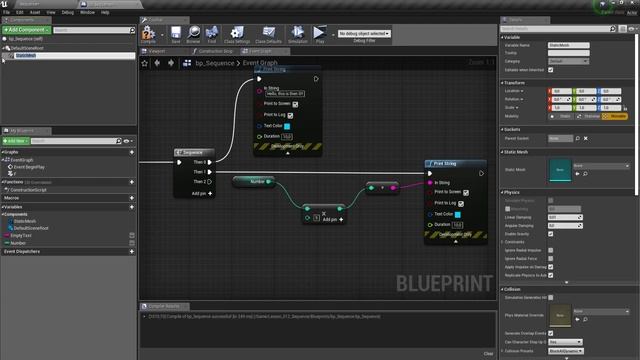
Task: Set Mobility to Static
Action: pyautogui.click(x=561, y=116)
